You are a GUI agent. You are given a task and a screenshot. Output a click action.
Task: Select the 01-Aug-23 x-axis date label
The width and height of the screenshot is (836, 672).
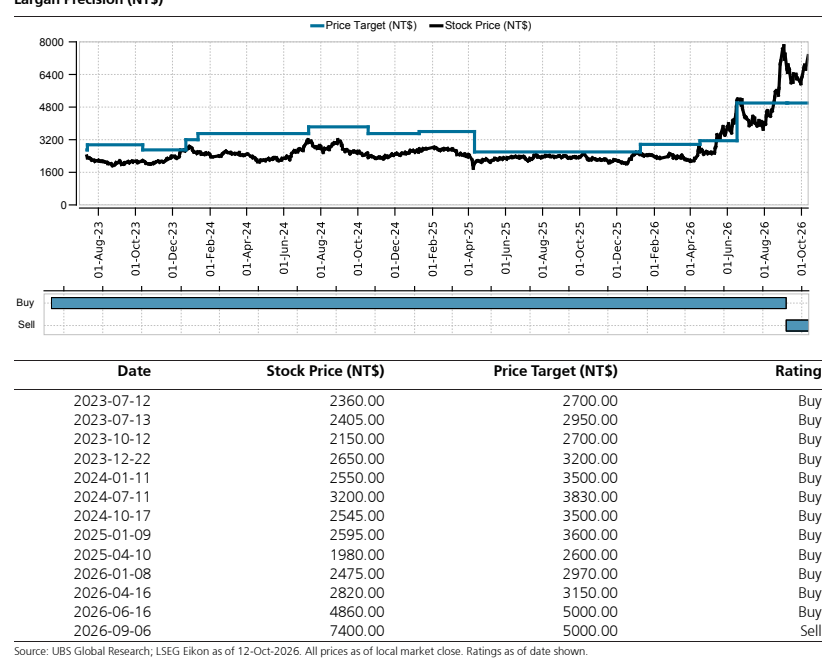(99, 250)
